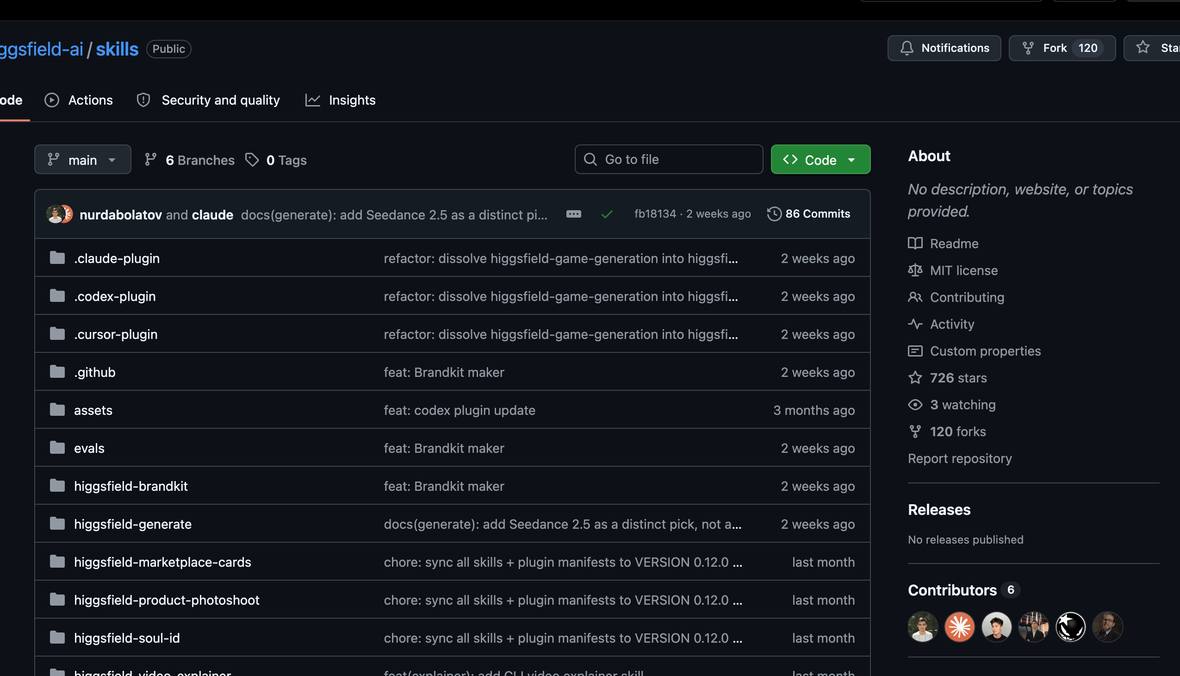Open the .github folder
Screen dimensions: 1180x676
coord(95,373)
